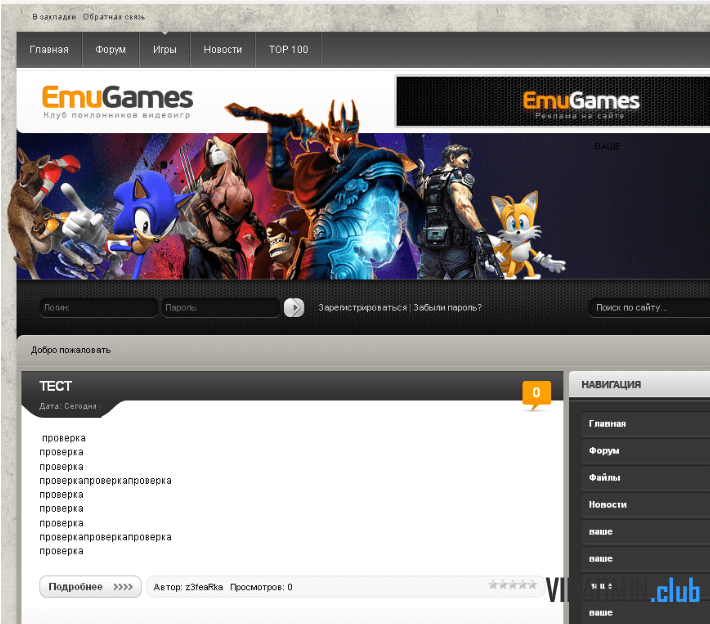
Task: Select Новости in the Навигация sidebar
Action: 646,505
